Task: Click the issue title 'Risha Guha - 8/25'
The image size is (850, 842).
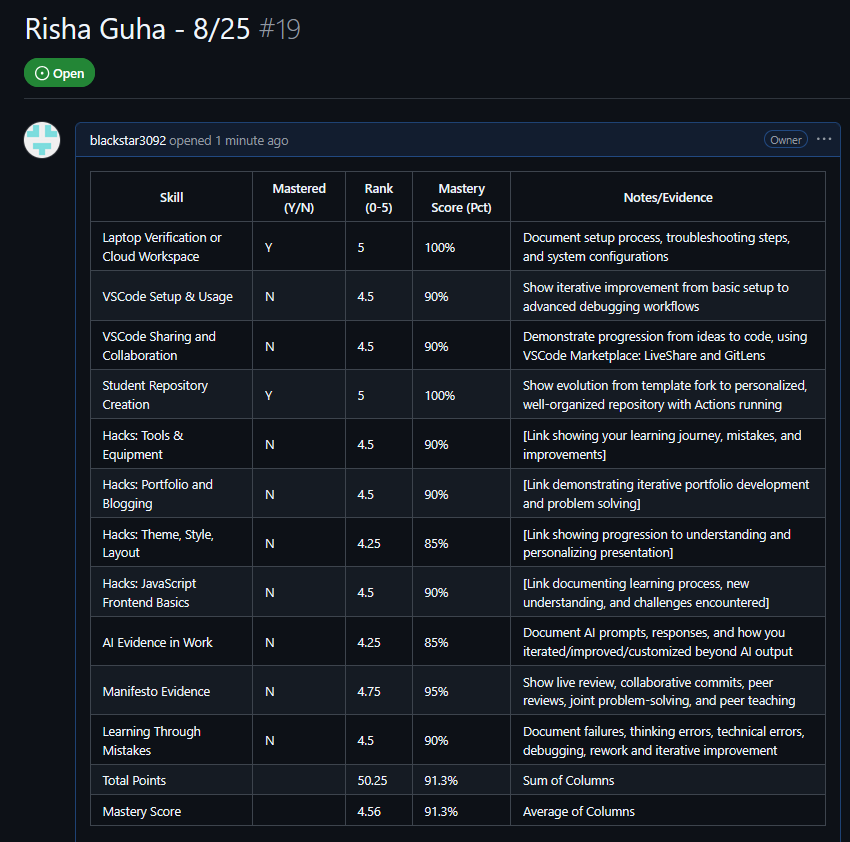Action: point(137,29)
